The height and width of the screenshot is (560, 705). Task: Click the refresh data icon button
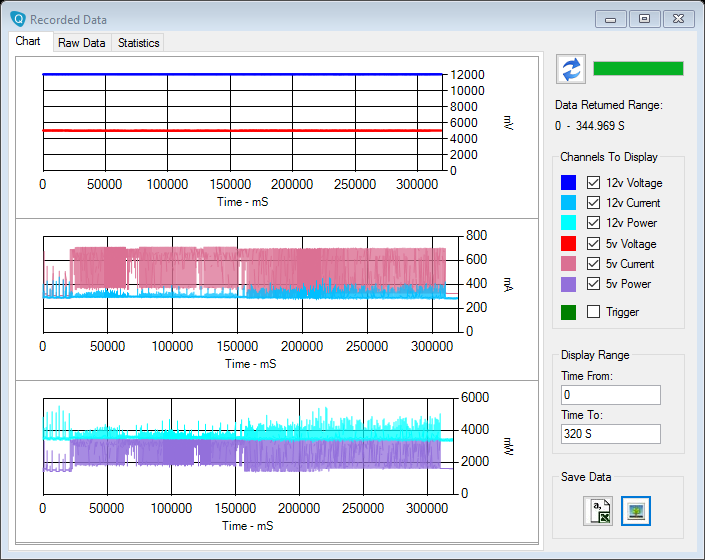click(x=570, y=69)
